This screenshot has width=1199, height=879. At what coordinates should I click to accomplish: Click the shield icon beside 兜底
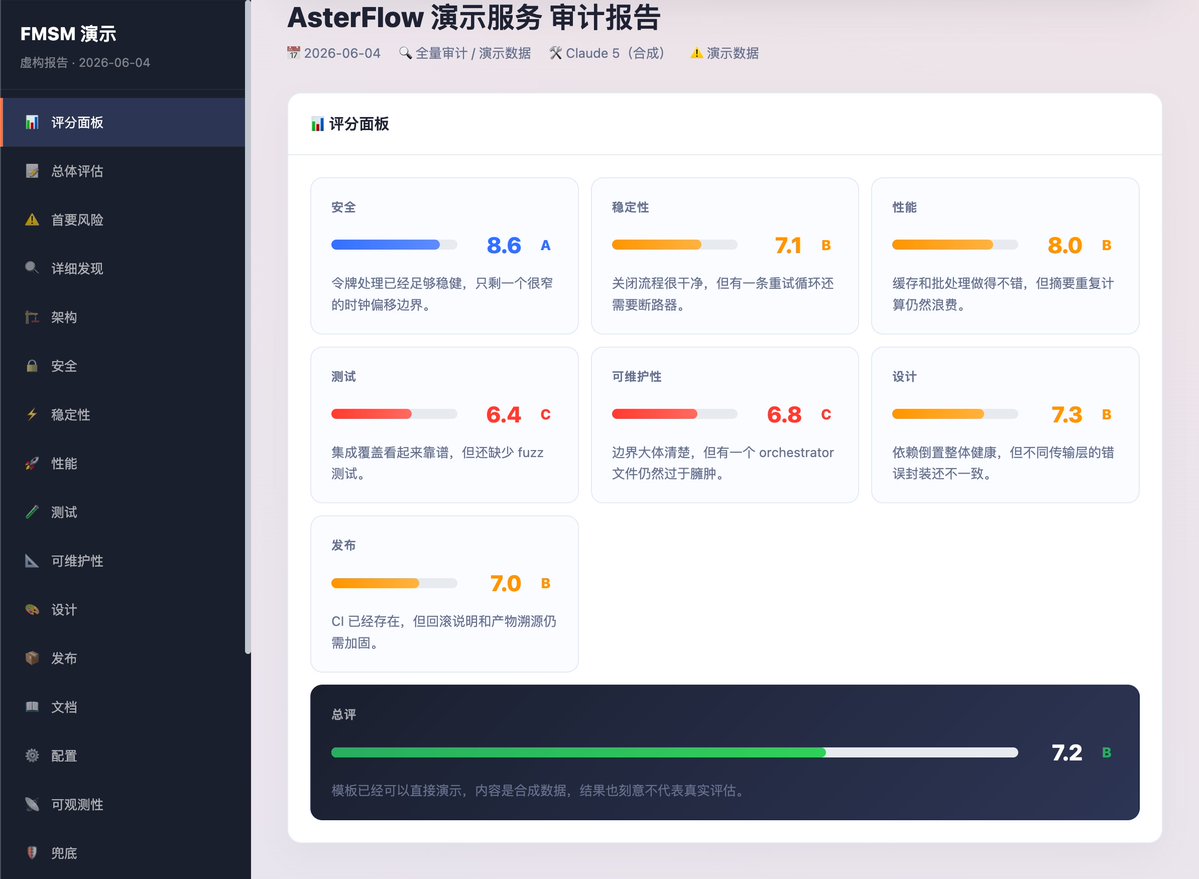[x=31, y=853]
